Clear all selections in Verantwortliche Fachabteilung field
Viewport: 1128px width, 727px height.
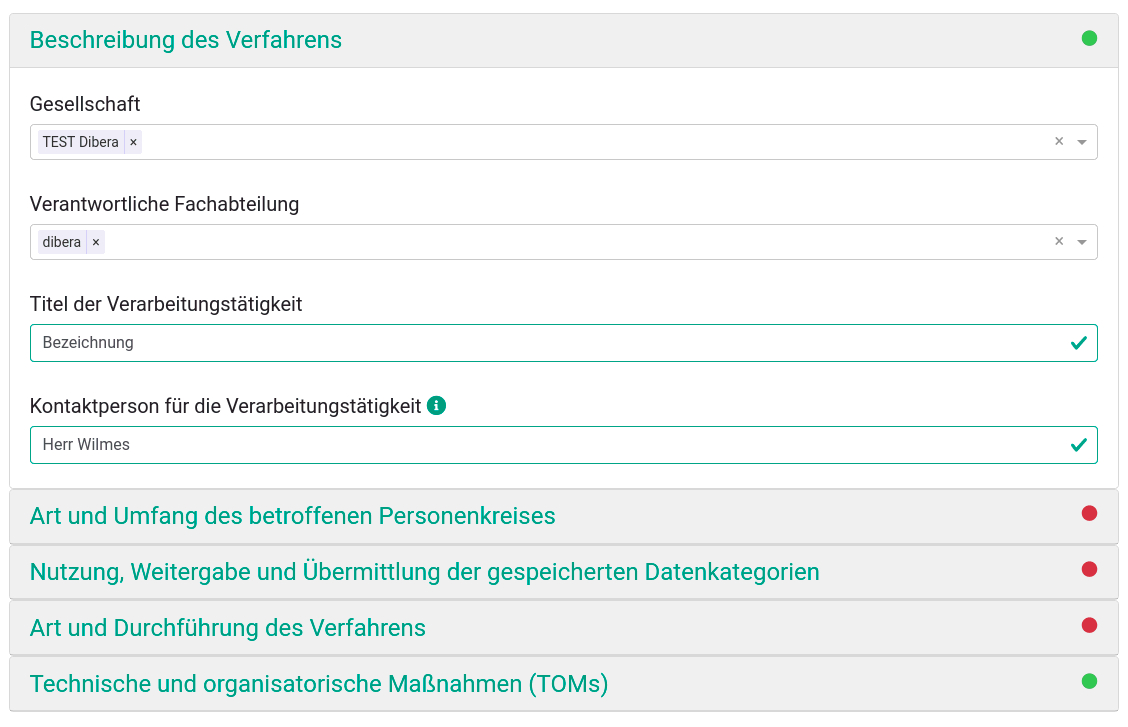pyautogui.click(x=1059, y=242)
